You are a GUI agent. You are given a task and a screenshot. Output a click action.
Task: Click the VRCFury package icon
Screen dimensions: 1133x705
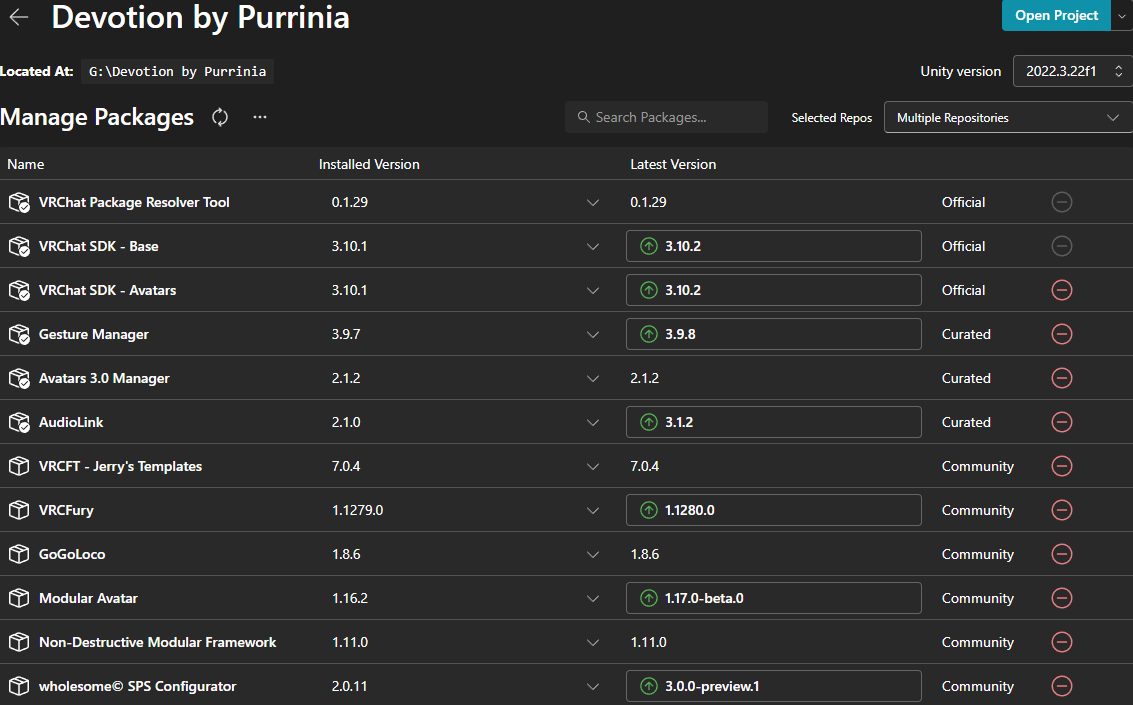coord(19,510)
